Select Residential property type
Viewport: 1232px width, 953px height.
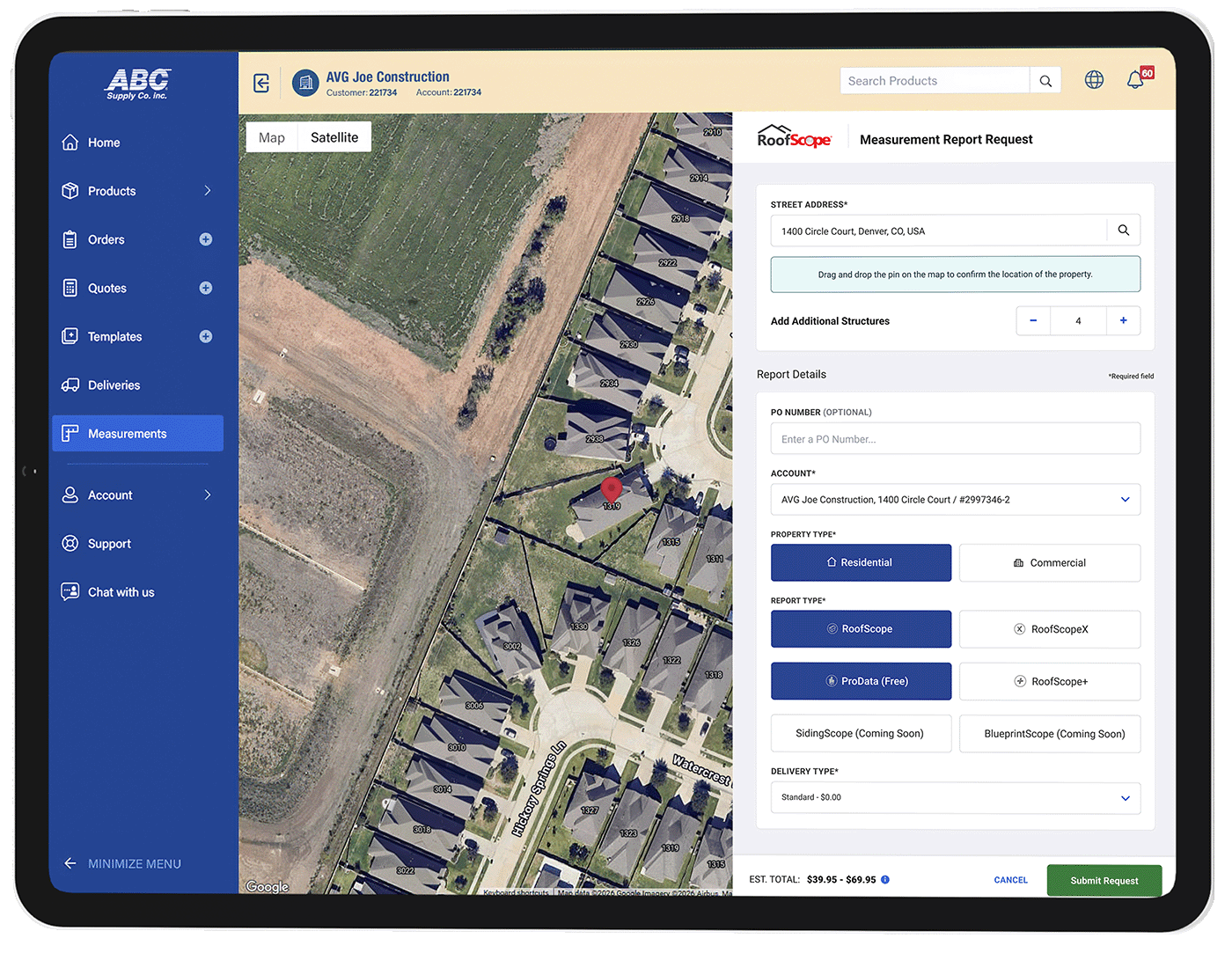[x=861, y=562]
